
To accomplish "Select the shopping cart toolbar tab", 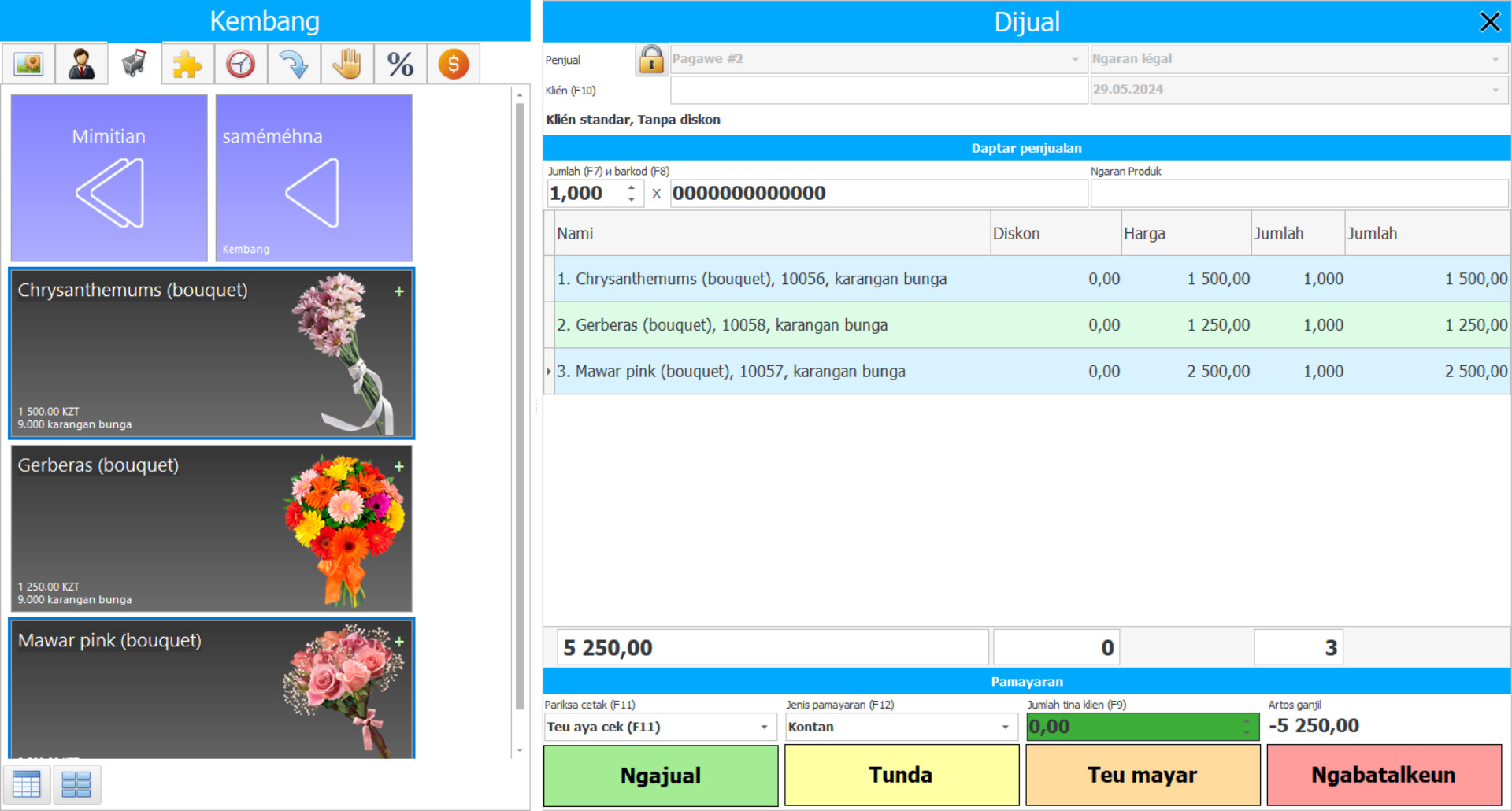I will coord(135,64).
